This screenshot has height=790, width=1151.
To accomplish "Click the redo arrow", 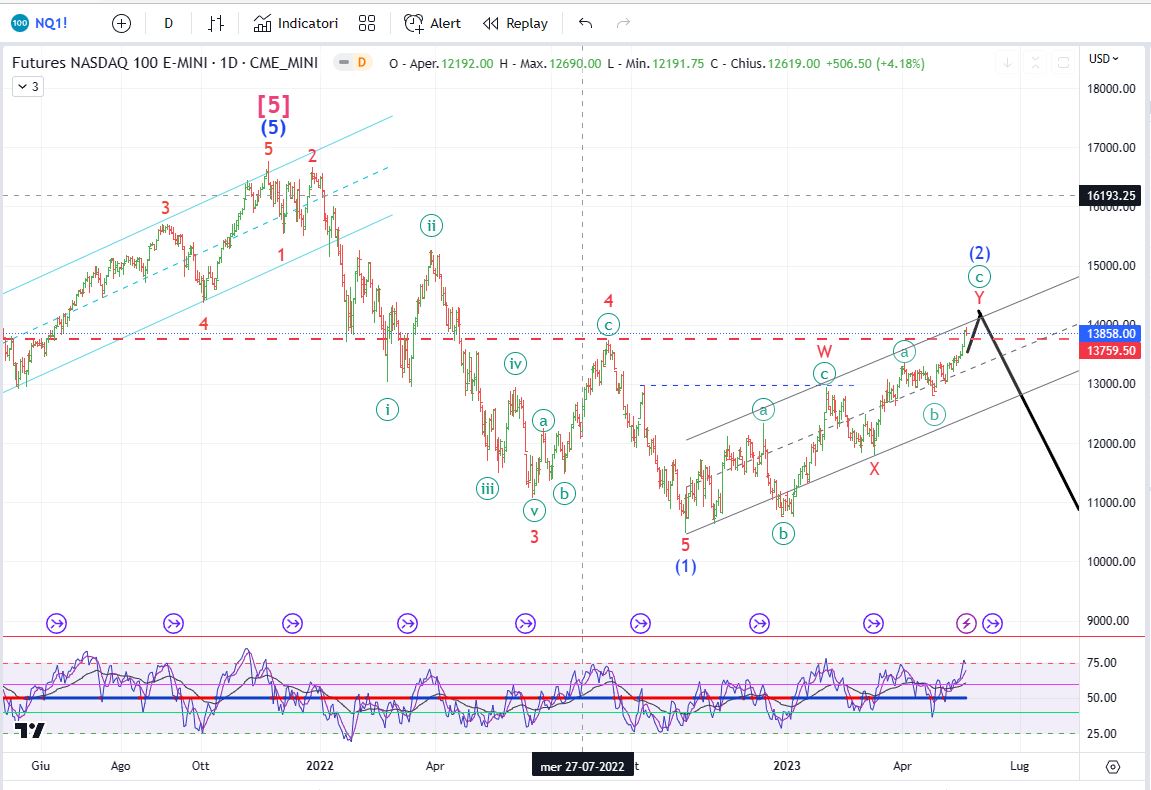I will pos(623,23).
